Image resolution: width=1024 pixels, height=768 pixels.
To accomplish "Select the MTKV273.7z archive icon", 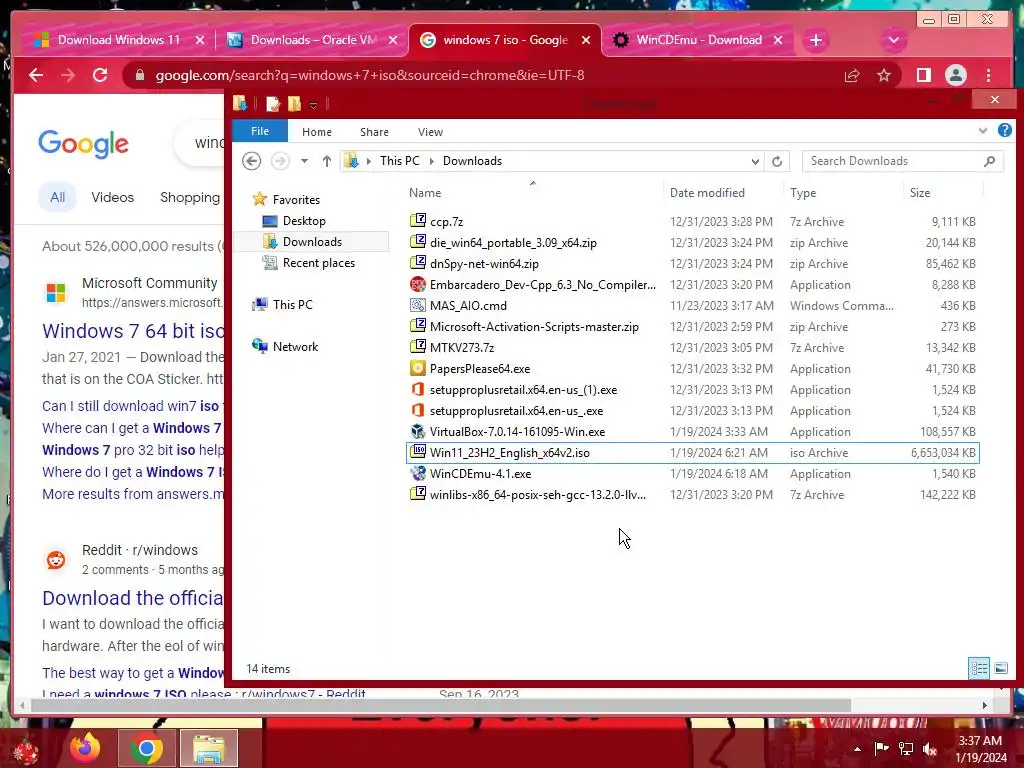I will 418,347.
